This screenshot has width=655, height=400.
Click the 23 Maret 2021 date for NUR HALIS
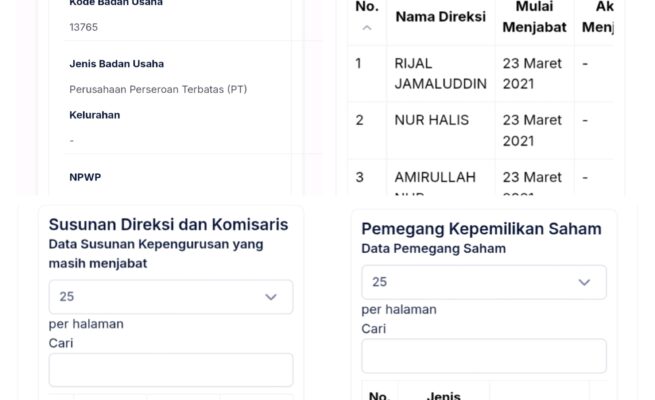point(532,130)
